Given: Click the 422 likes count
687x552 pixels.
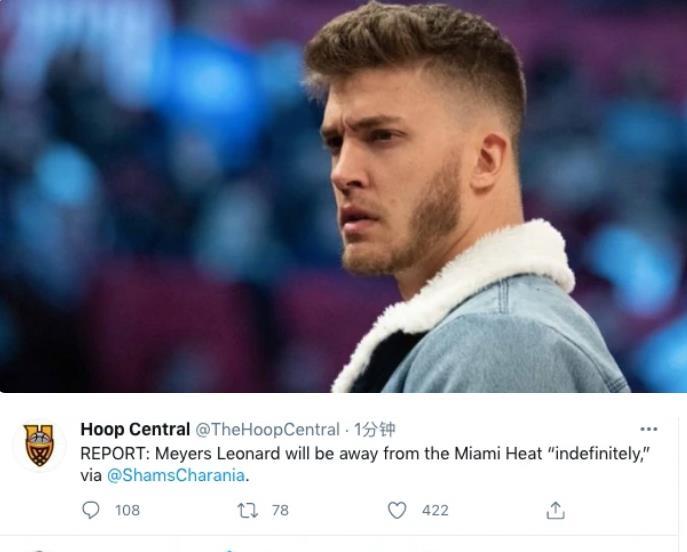Looking at the screenshot, I should [435, 510].
